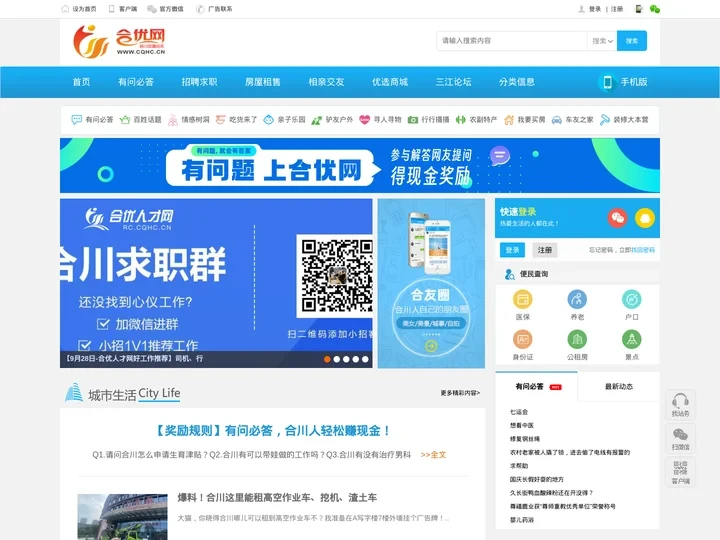Open 分类信息 in the main navigation
This screenshot has height=540, width=720.
(x=517, y=82)
